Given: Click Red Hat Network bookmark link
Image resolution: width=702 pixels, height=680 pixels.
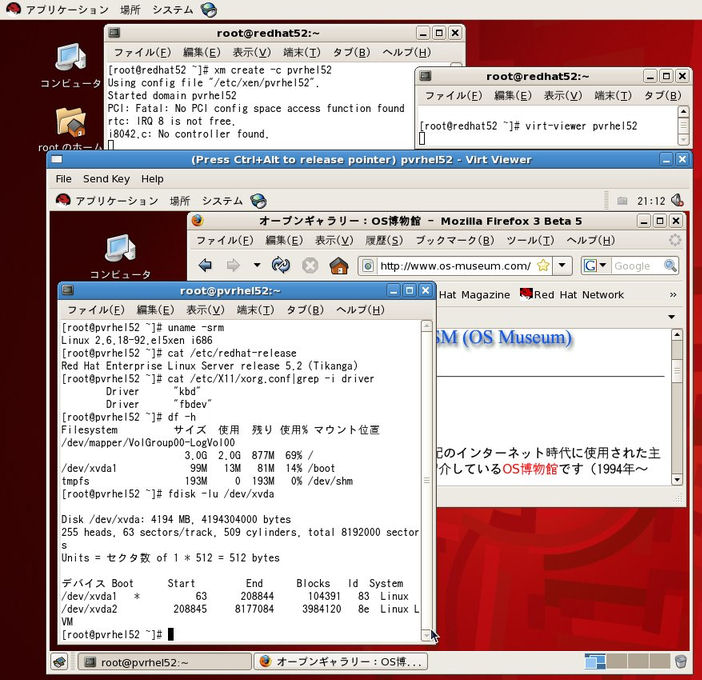Looking at the screenshot, I should tap(572, 295).
